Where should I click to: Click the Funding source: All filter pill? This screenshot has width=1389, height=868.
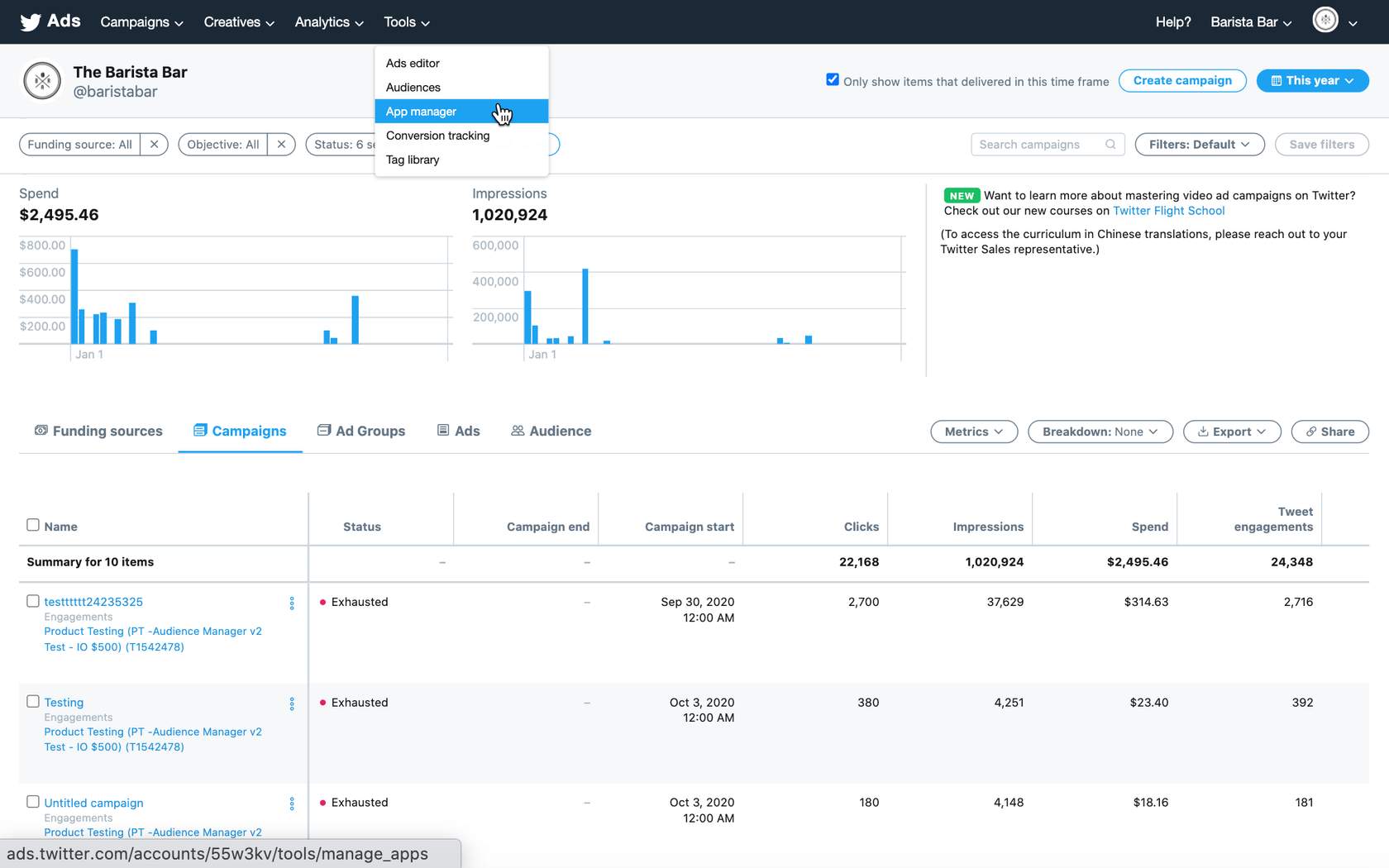(x=79, y=145)
